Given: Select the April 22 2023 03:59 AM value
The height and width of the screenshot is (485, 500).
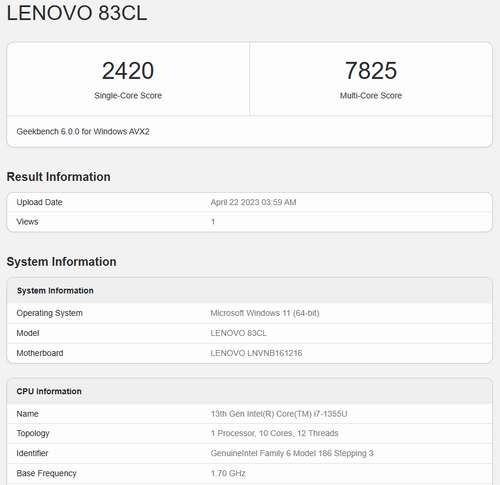Looking at the screenshot, I should tap(253, 202).
